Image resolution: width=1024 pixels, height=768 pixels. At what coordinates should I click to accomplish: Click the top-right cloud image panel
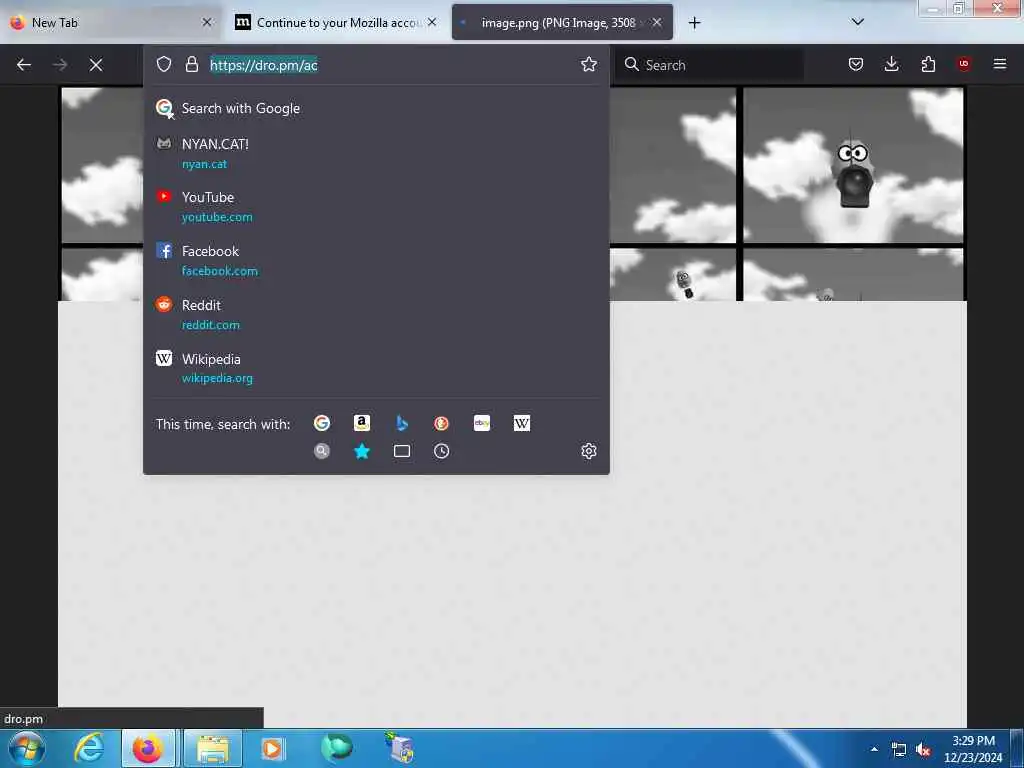click(x=853, y=165)
